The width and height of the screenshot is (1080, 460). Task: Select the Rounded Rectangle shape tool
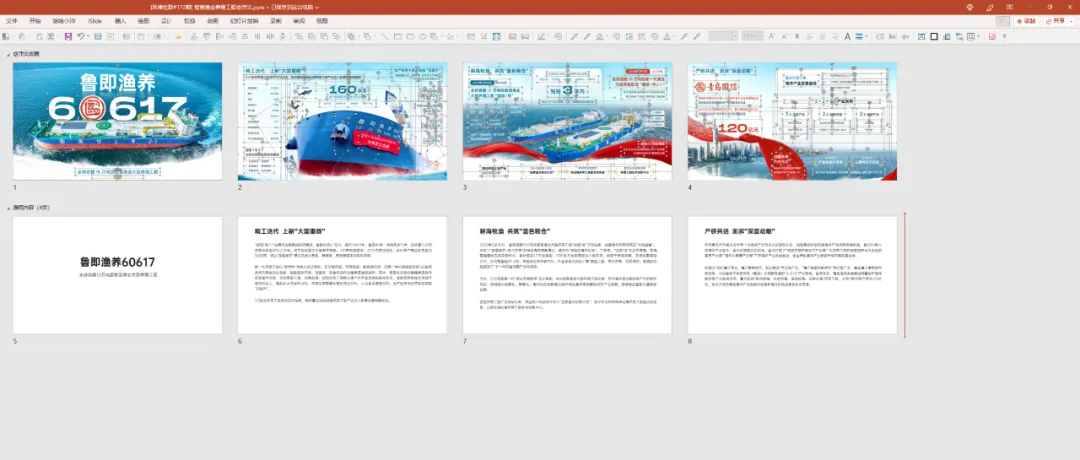pyautogui.click(x=410, y=36)
